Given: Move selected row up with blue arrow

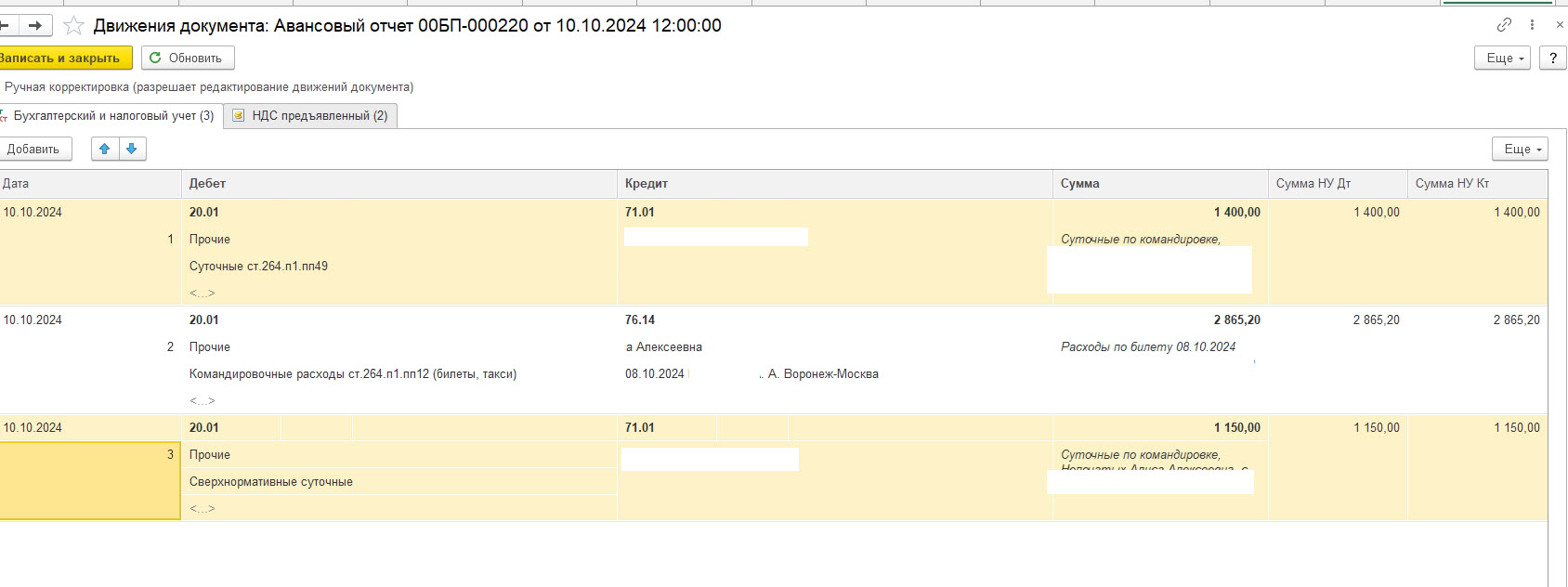Looking at the screenshot, I should pyautogui.click(x=105, y=149).
